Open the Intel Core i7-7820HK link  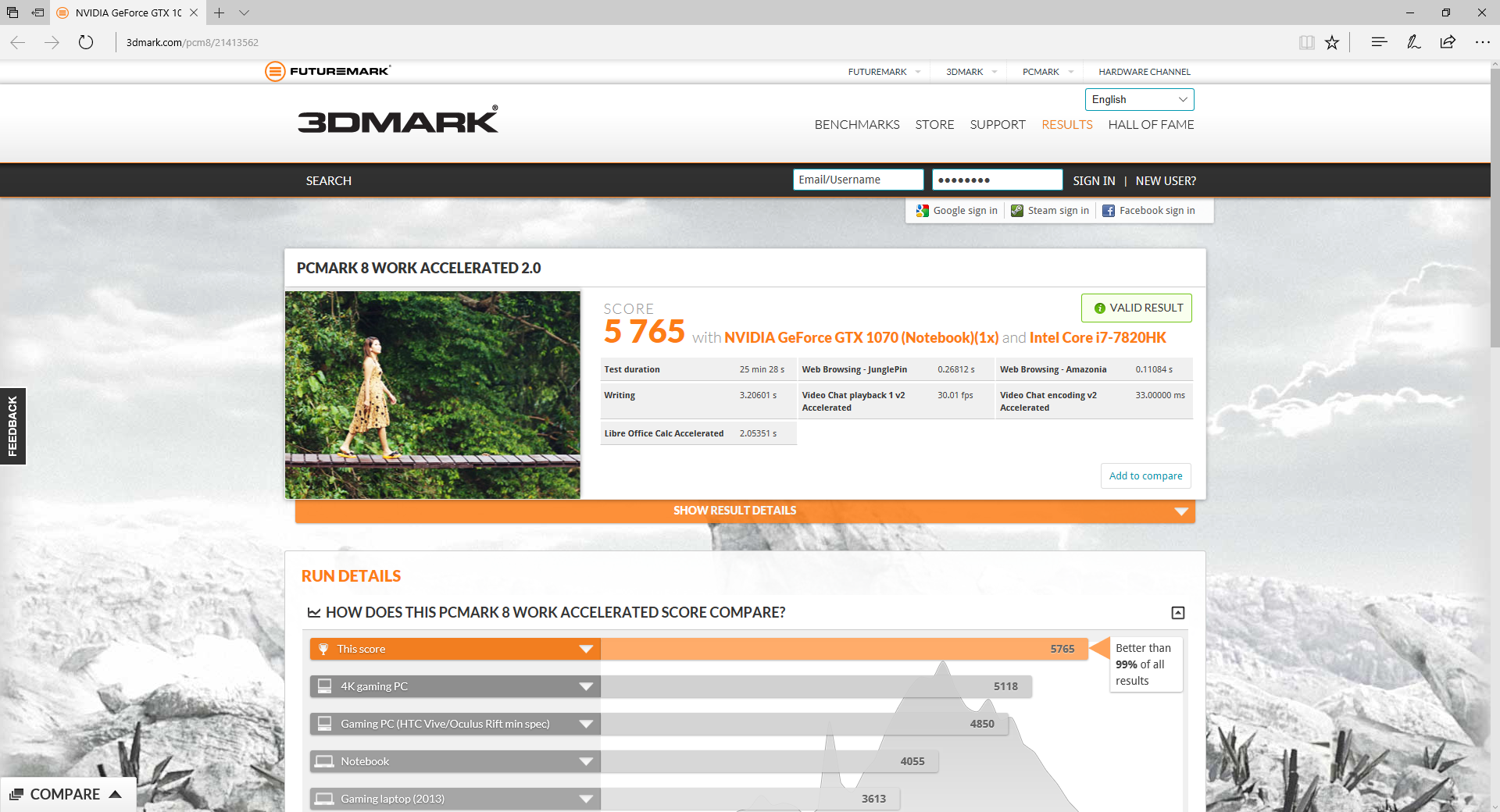(1098, 338)
